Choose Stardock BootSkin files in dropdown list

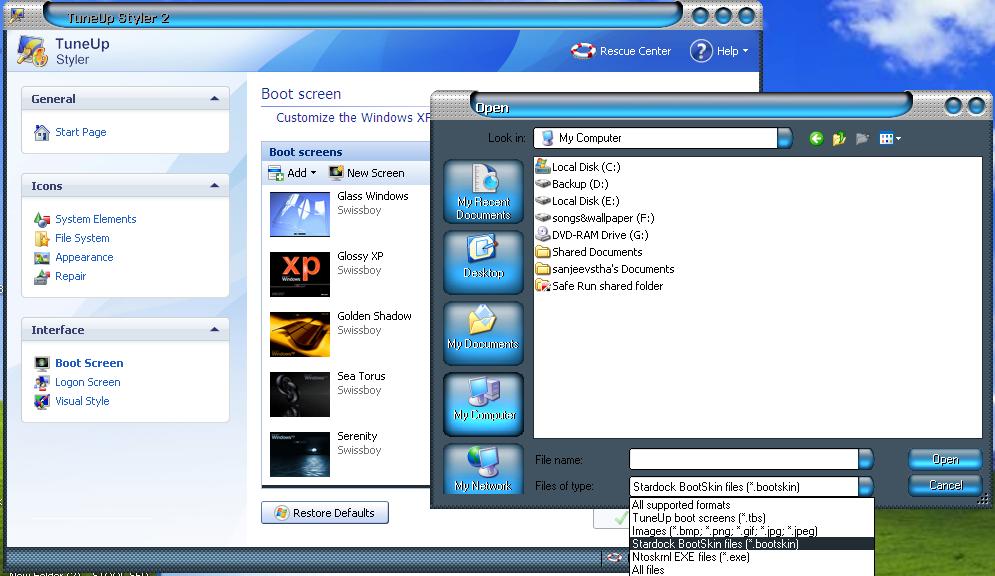(752, 544)
